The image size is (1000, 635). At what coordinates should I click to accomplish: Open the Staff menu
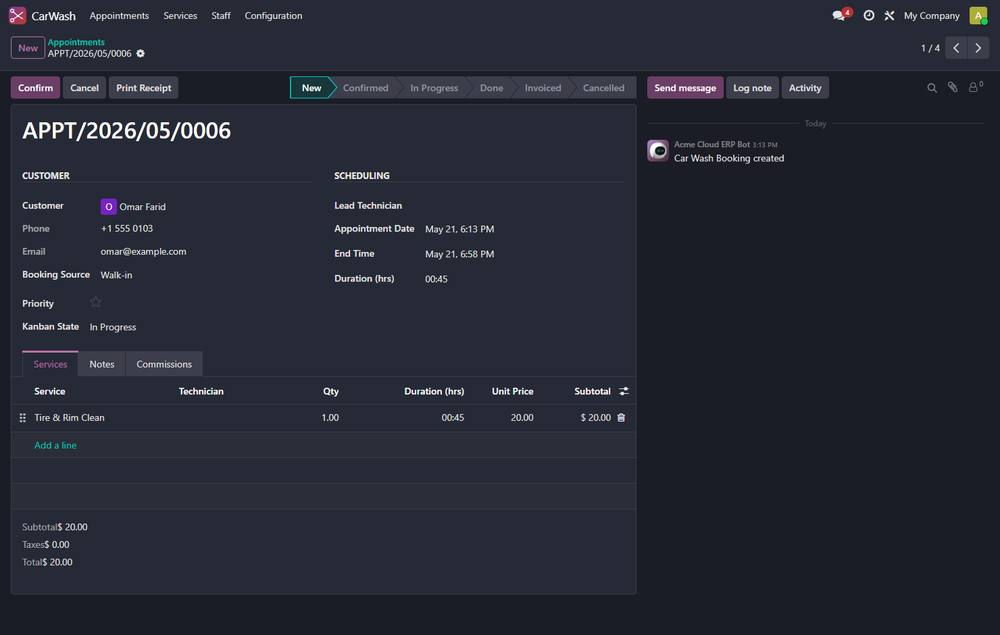(x=221, y=15)
